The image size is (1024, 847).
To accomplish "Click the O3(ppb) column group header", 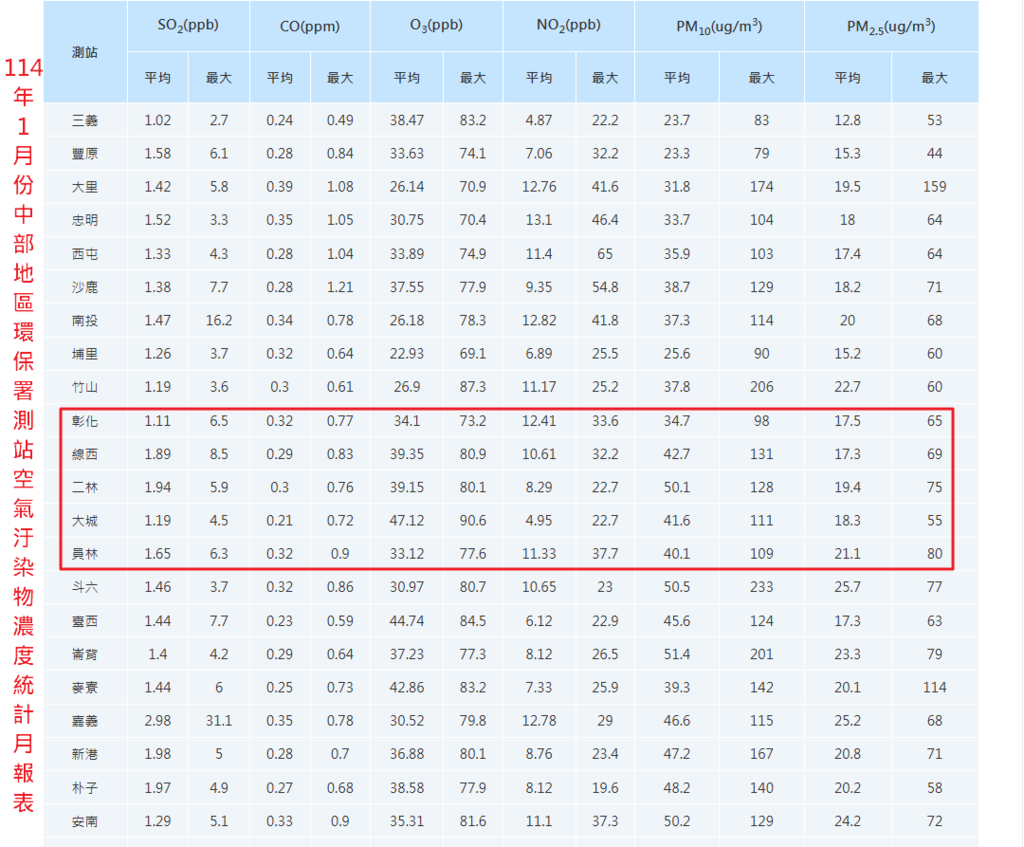I will click(436, 25).
